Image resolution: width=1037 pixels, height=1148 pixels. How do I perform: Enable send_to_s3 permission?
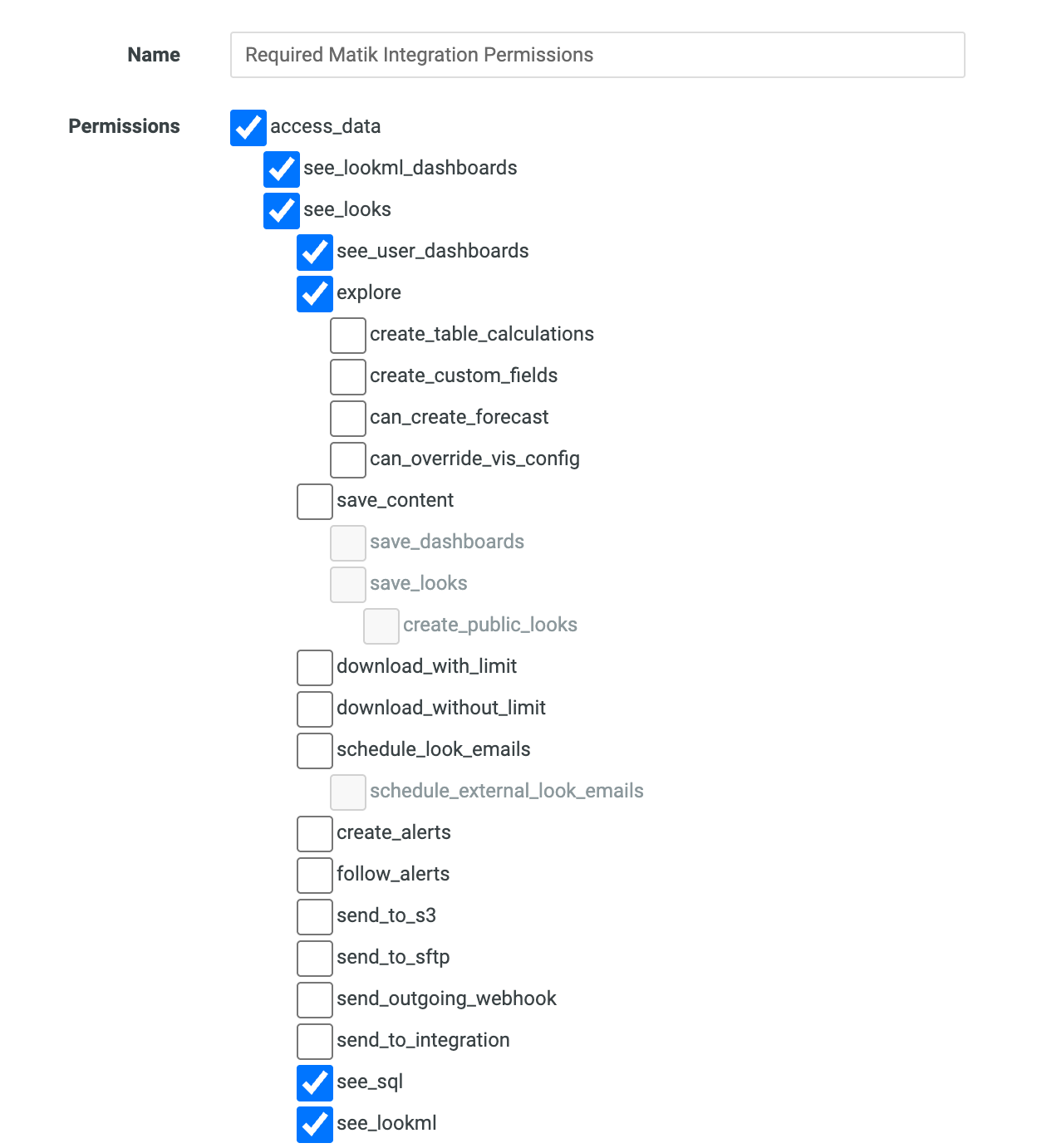315,916
